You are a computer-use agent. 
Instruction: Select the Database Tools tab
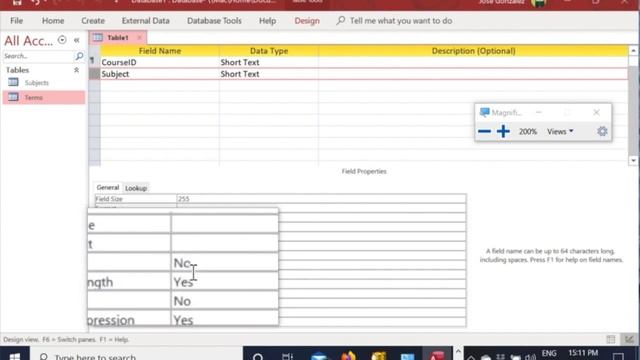(214, 21)
